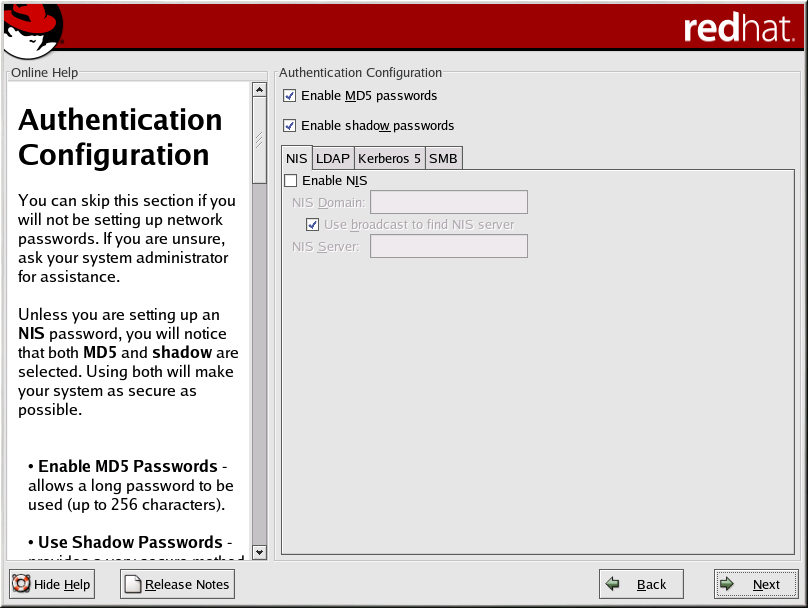Switch to the LDAP tab

coord(333,159)
